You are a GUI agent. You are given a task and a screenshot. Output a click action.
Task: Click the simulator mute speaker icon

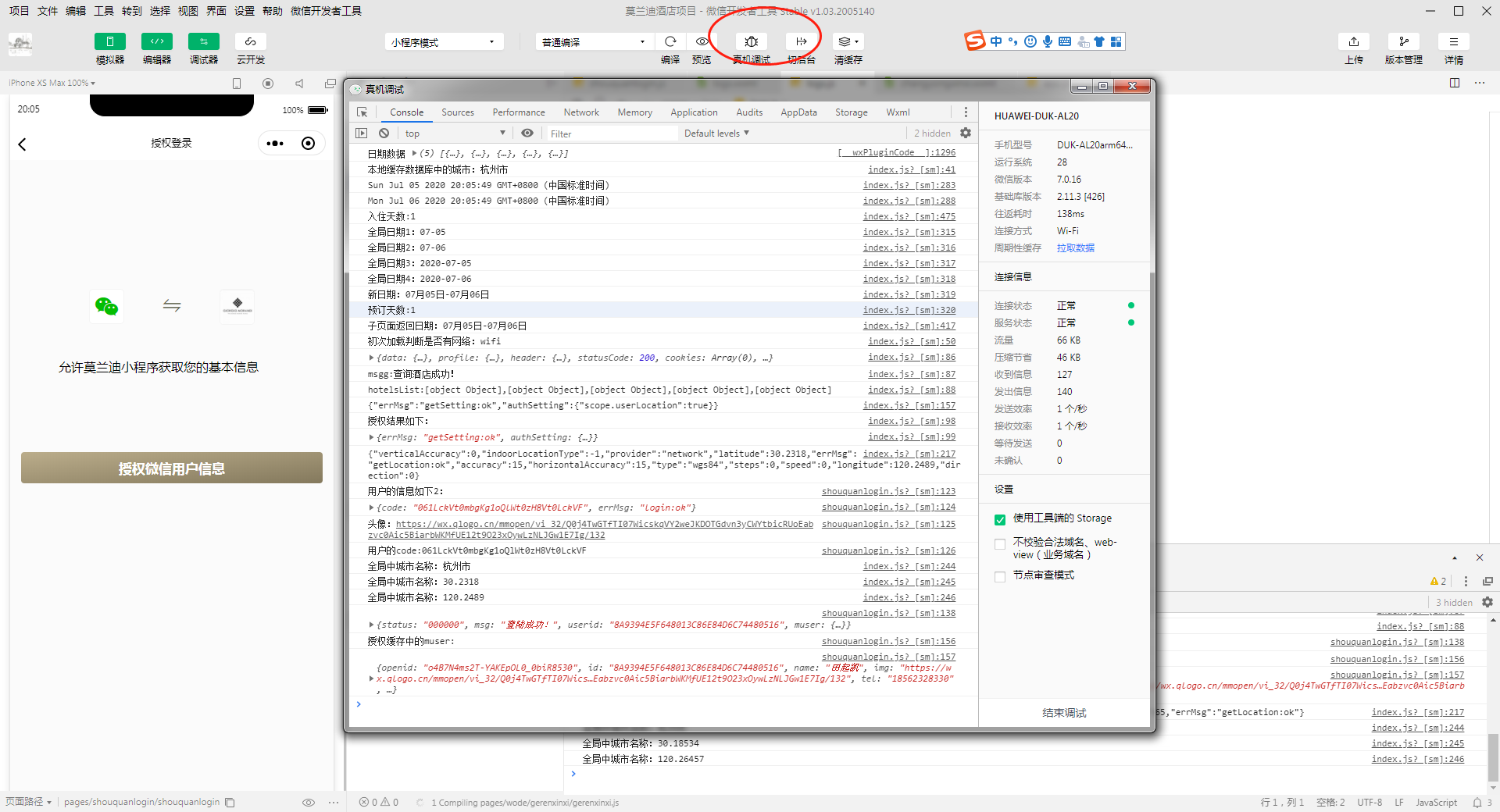coord(299,84)
